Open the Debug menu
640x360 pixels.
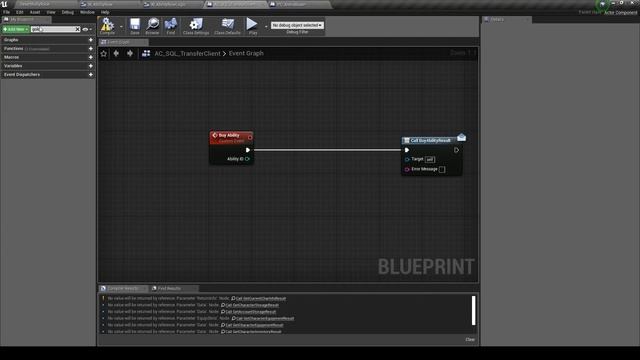[x=68, y=12]
